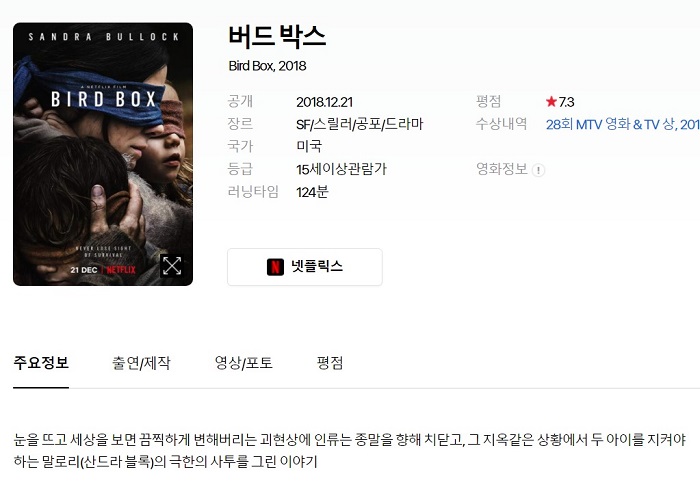Click the info icon beside 영화정보
The width and height of the screenshot is (700, 500).
538,170
